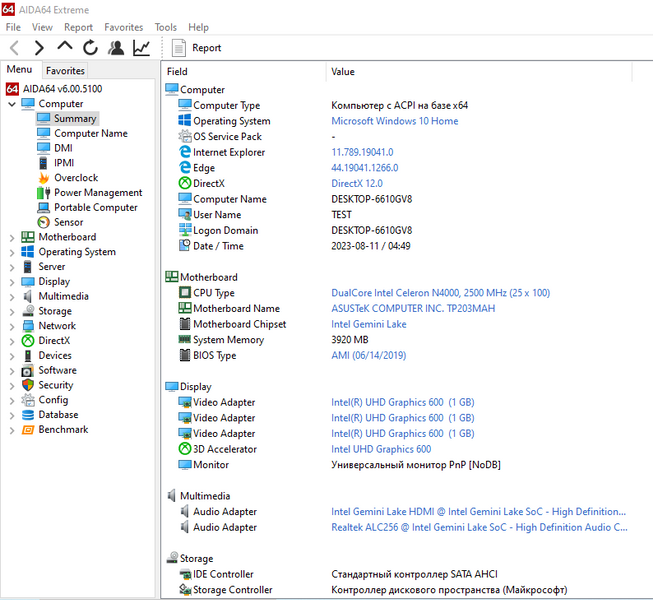Go up one level with the up arrow button
Image resolution: width=653 pixels, height=600 pixels.
click(65, 47)
